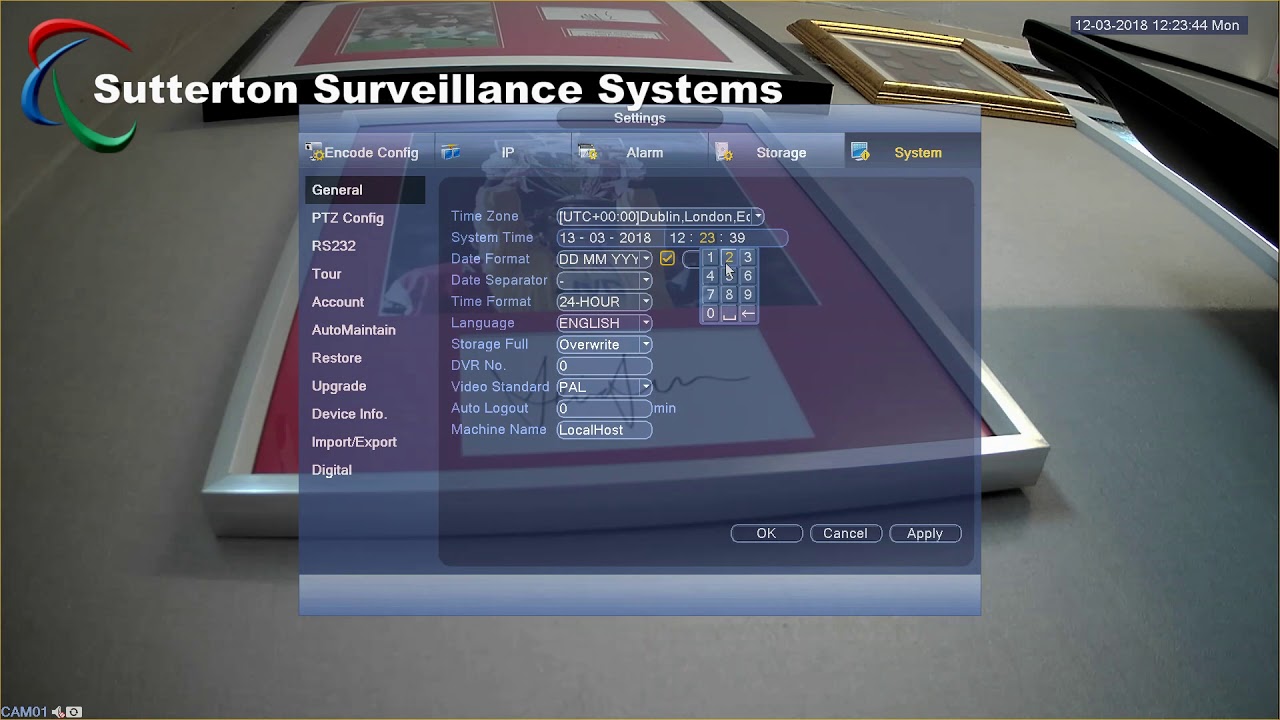Click the hour value 12 in System Time
The image size is (1280, 720).
[677, 238]
